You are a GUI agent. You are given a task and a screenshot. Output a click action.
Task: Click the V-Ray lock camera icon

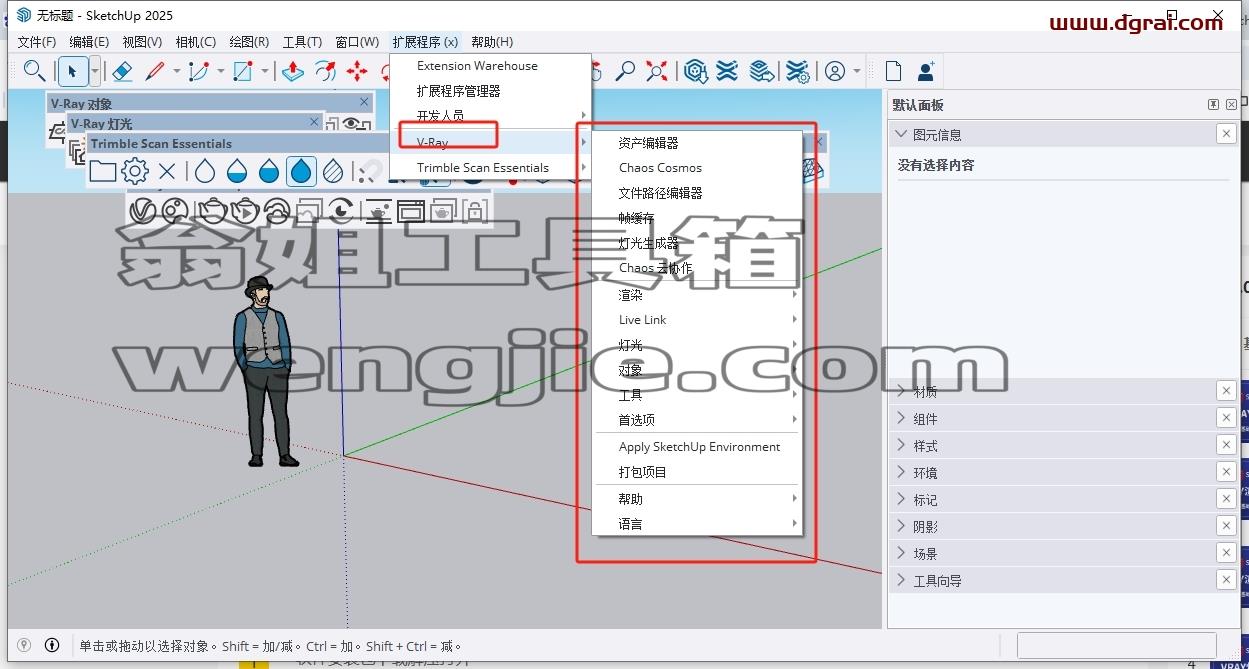pos(475,210)
